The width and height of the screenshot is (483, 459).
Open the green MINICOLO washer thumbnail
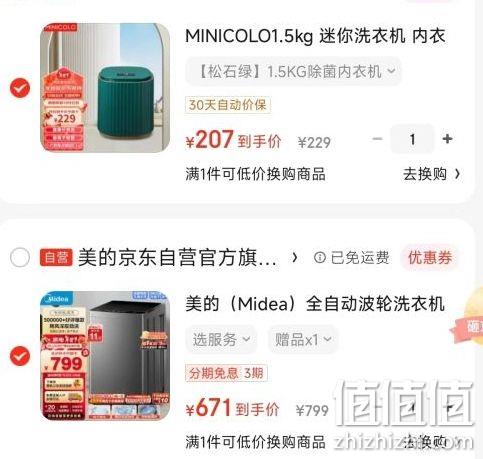click(x=105, y=88)
